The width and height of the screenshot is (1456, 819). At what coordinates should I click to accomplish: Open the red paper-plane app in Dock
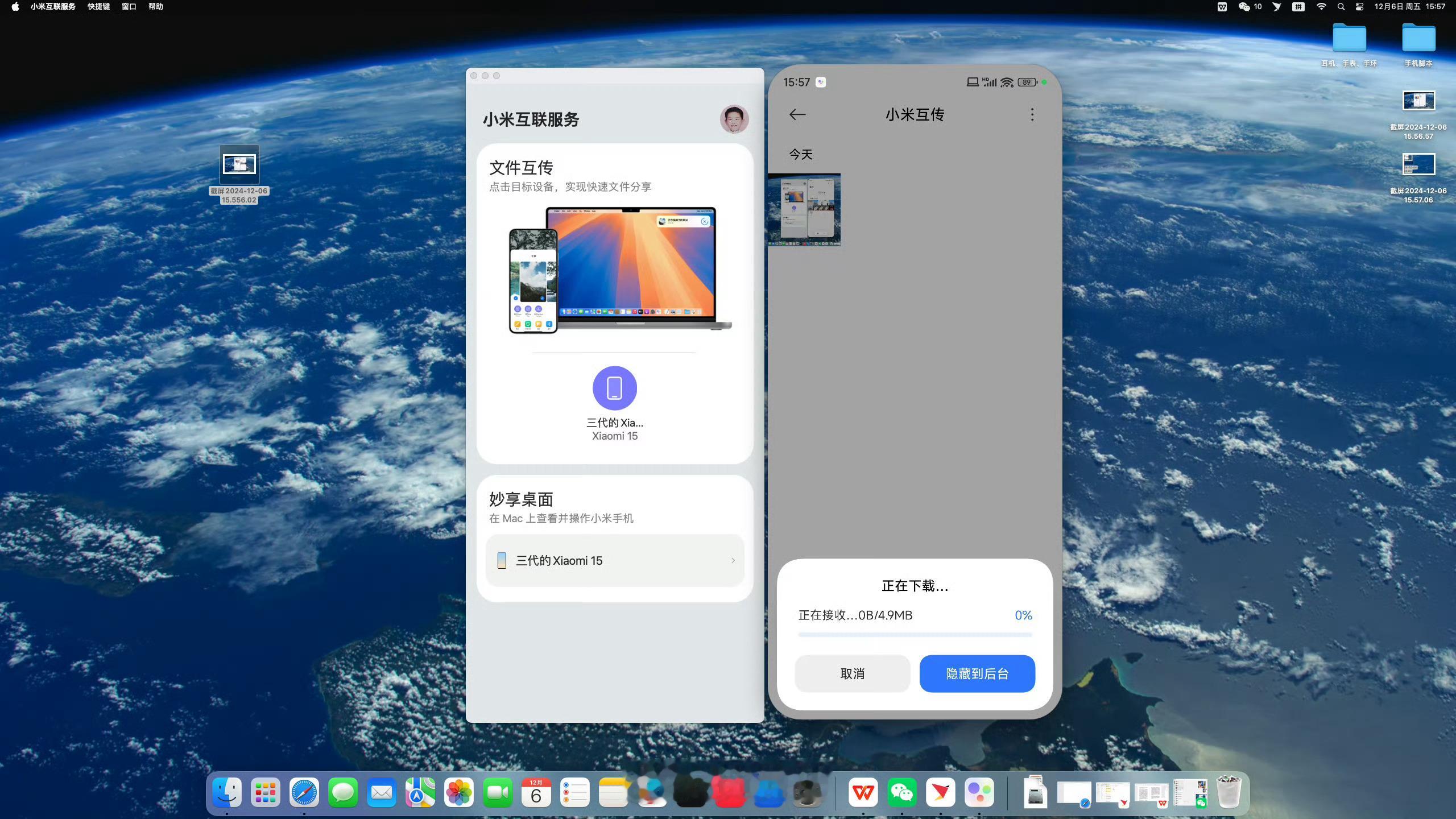(x=941, y=792)
